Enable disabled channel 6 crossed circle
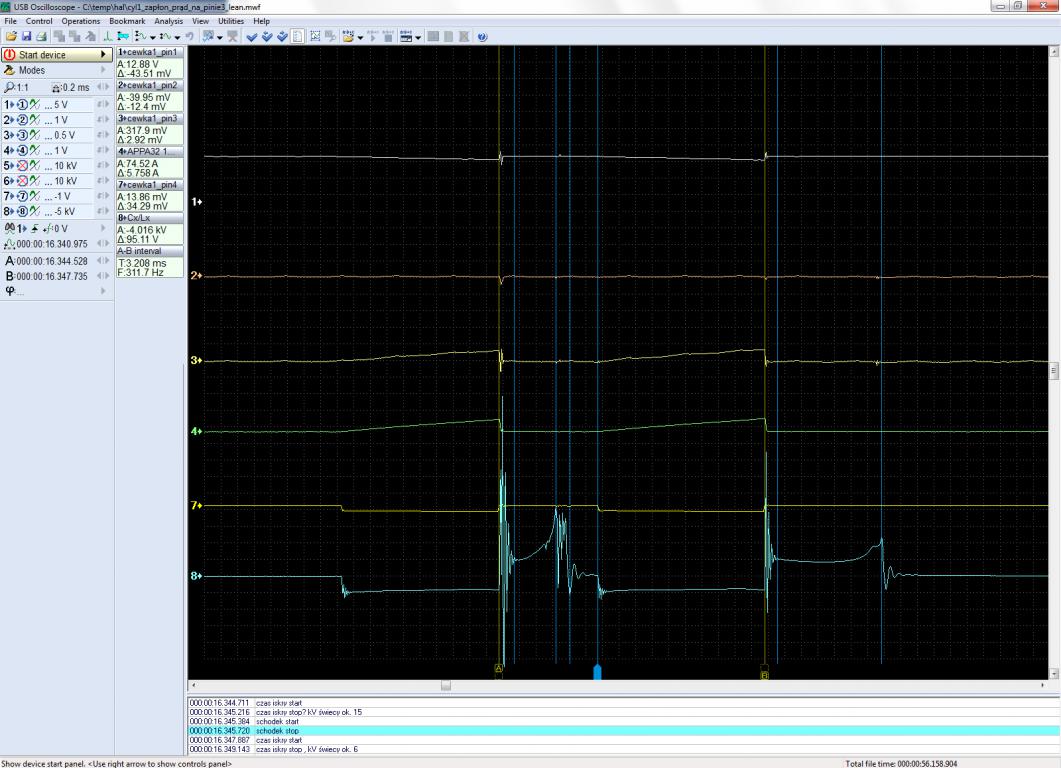This screenshot has width=1061, height=768. (22, 181)
